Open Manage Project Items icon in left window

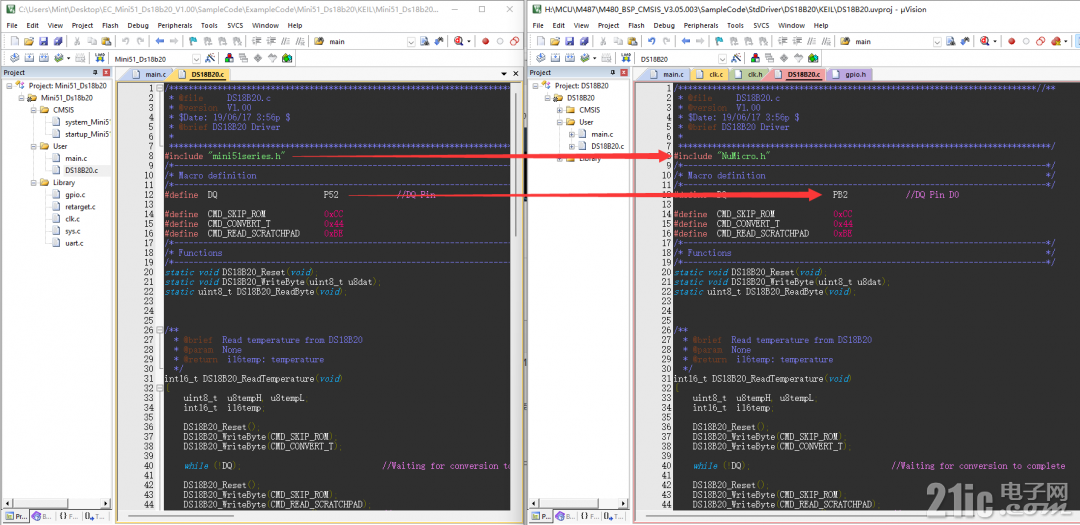(229, 58)
